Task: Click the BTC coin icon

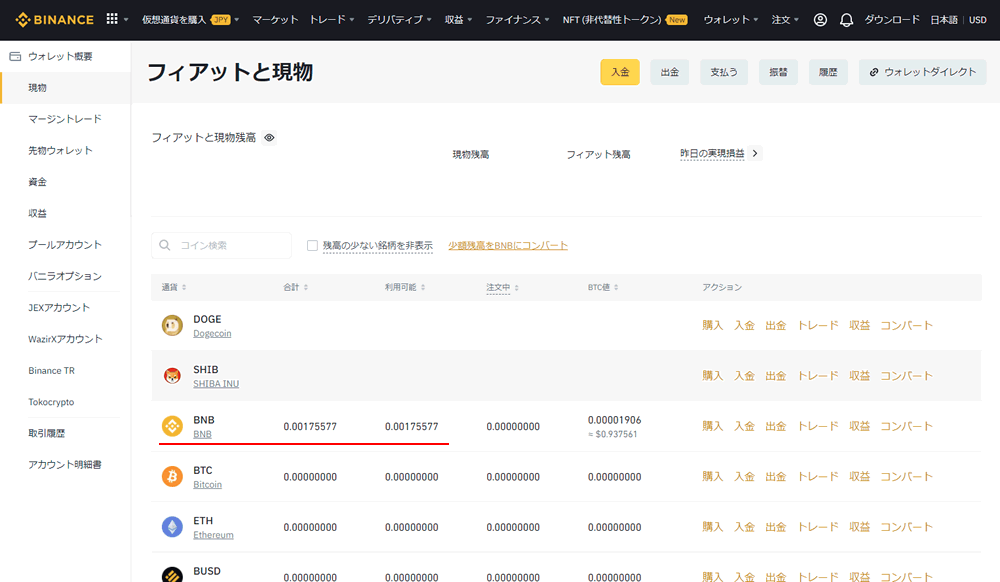Action: pyautogui.click(x=172, y=476)
